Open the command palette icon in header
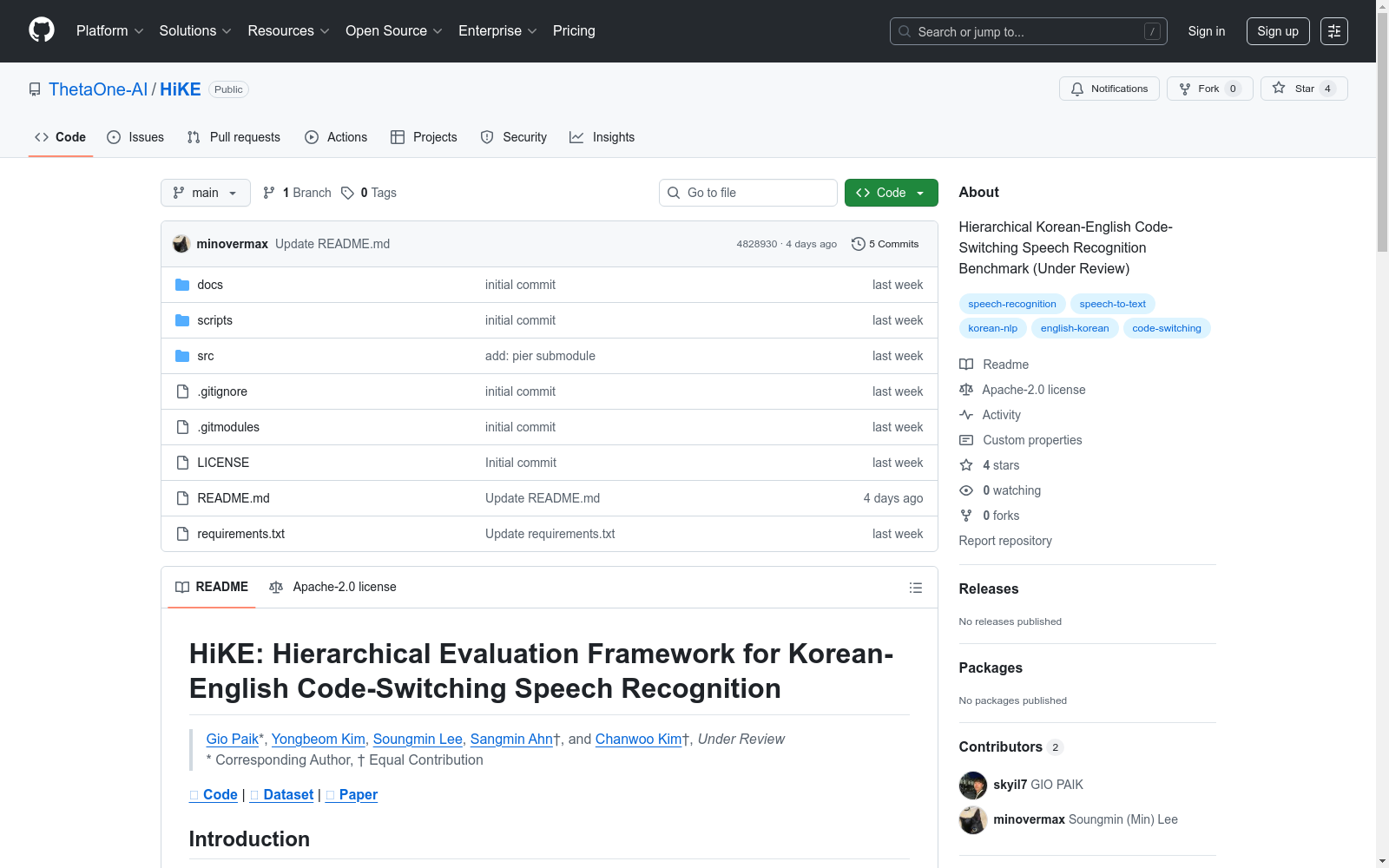The height and width of the screenshot is (868, 1389). click(x=1334, y=31)
